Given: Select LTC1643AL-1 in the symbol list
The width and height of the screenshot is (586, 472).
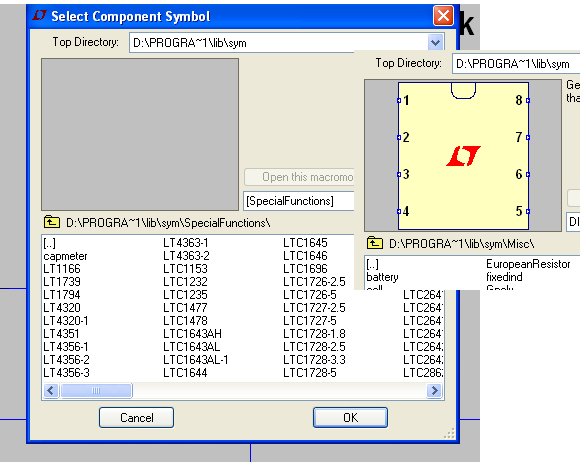Looking at the screenshot, I should coord(195,360).
